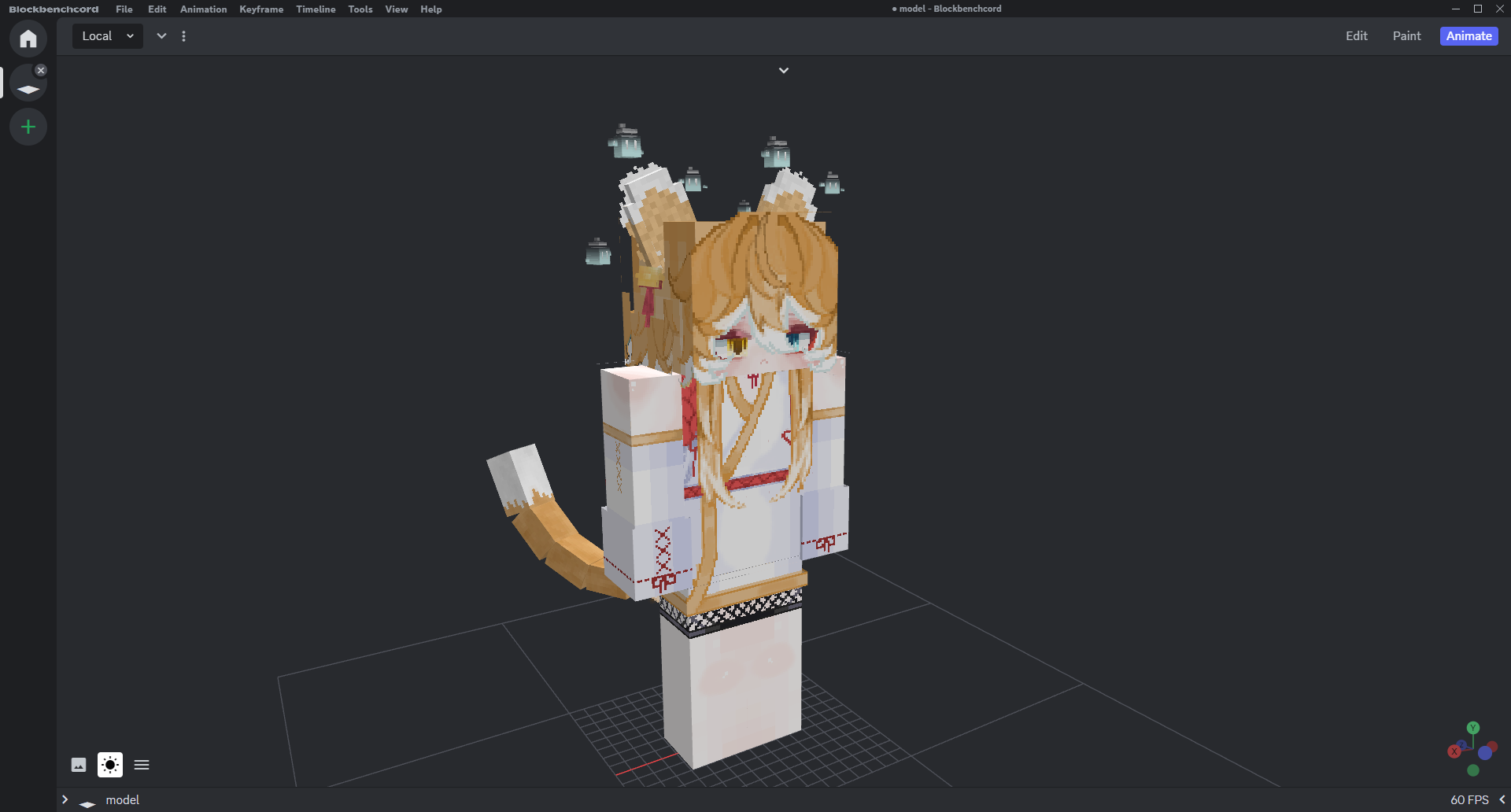Click the red X axis gizmo handle
The image size is (1511, 812).
coord(1454,751)
